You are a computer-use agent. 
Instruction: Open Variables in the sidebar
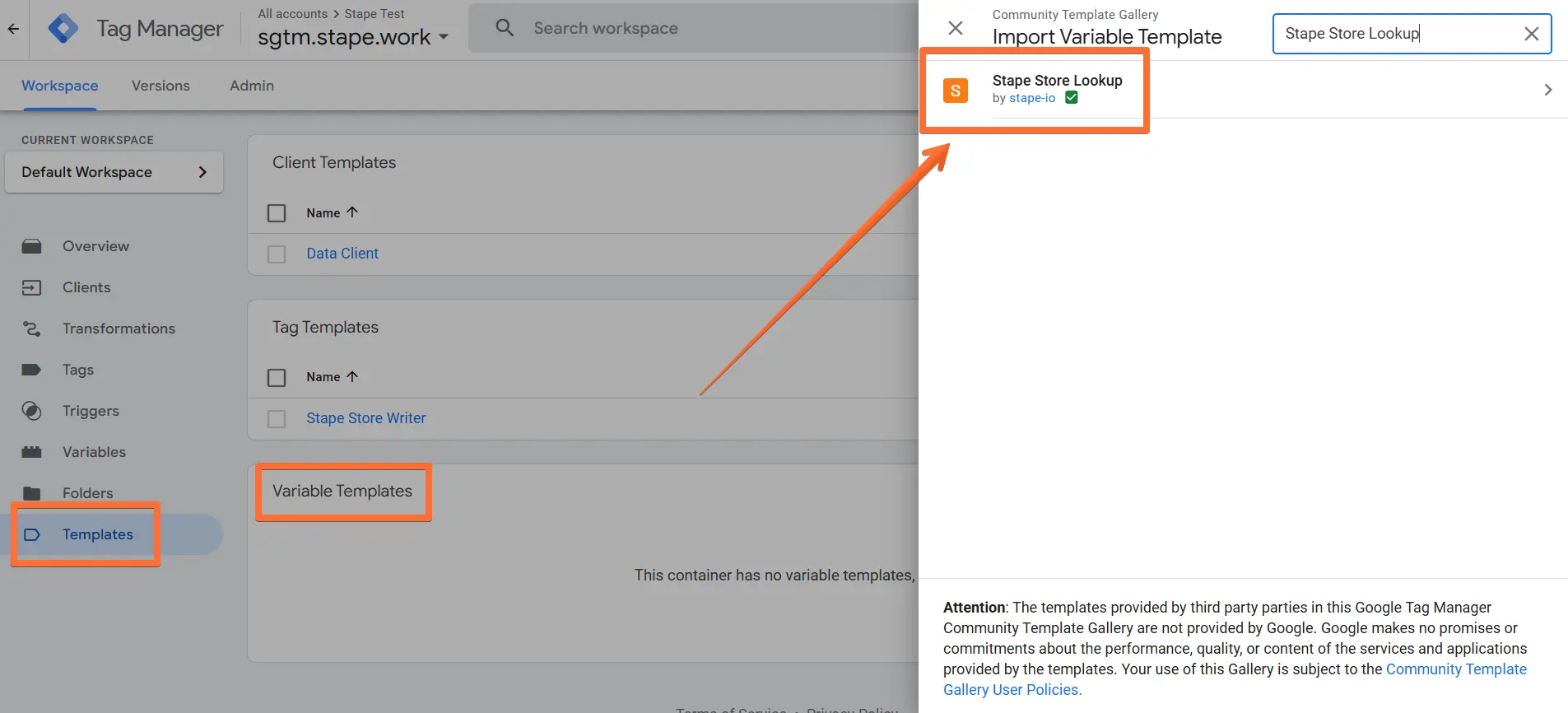pos(94,452)
